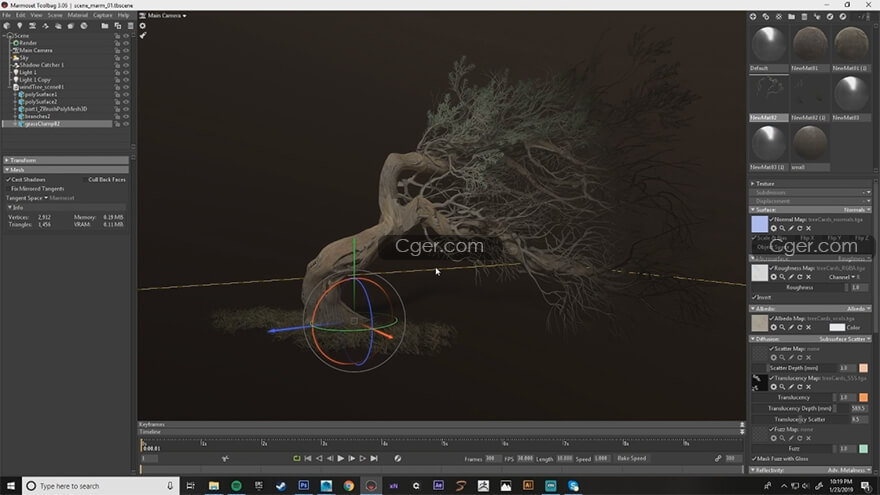Open the Diffusion Subsurface Scatter dropdown
This screenshot has width=880, height=495.
click(x=845, y=339)
